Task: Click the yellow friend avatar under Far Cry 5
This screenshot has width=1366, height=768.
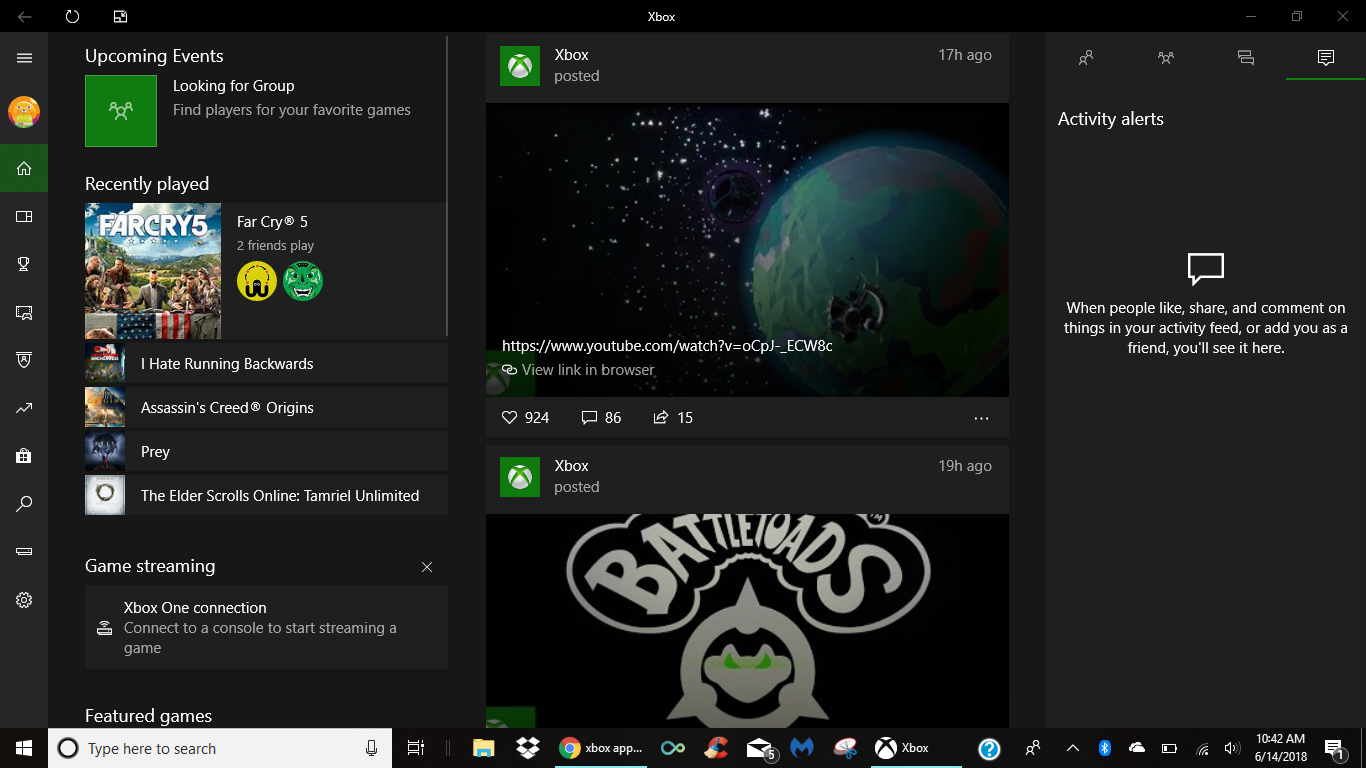Action: point(257,281)
